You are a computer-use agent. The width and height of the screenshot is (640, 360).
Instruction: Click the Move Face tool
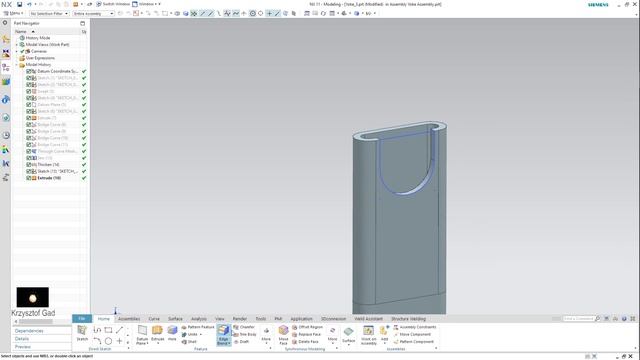coord(283,335)
